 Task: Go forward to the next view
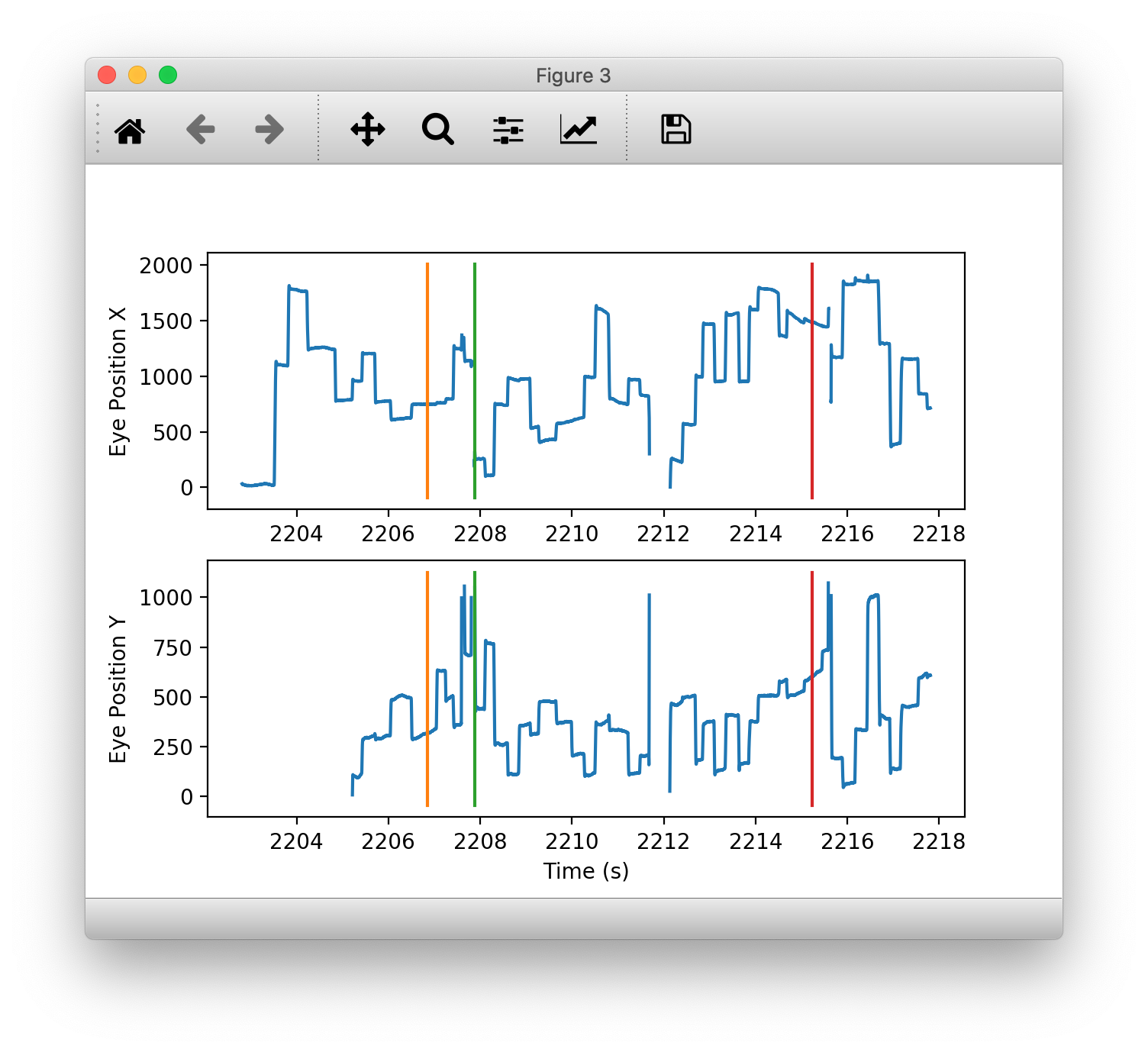click(x=269, y=130)
